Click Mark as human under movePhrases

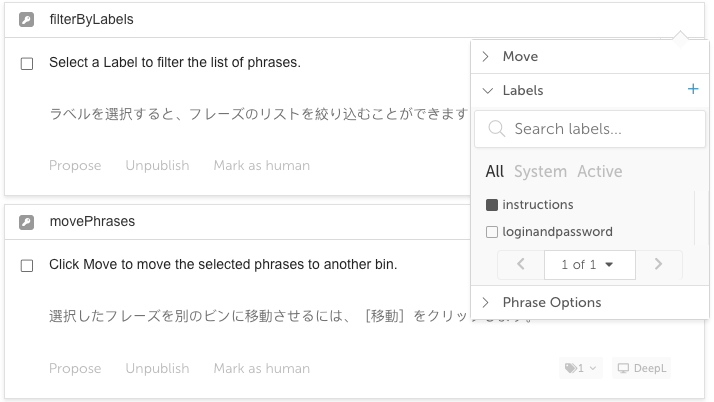coord(262,368)
